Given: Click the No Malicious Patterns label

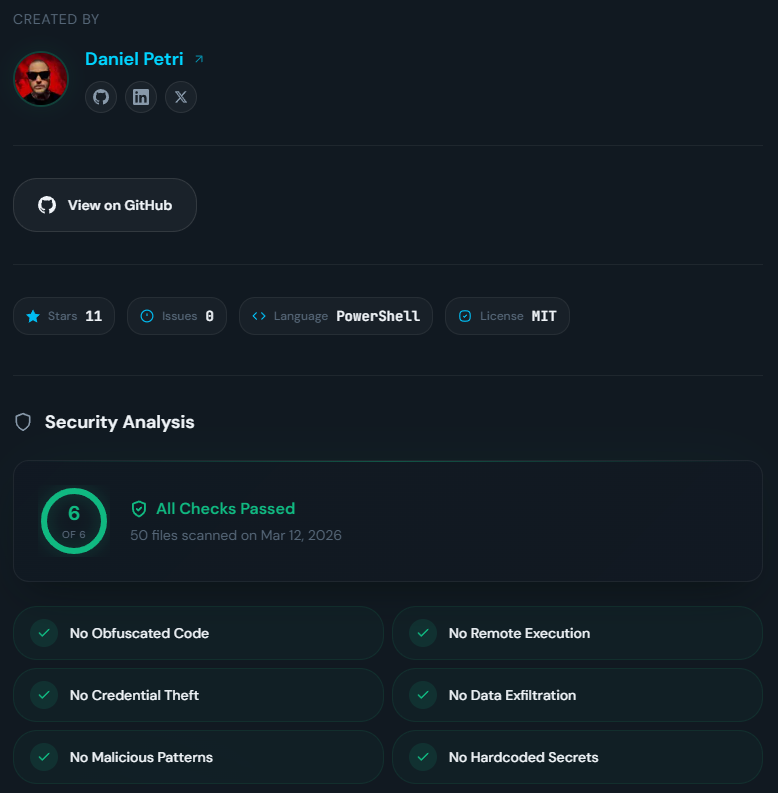Looking at the screenshot, I should point(141,757).
